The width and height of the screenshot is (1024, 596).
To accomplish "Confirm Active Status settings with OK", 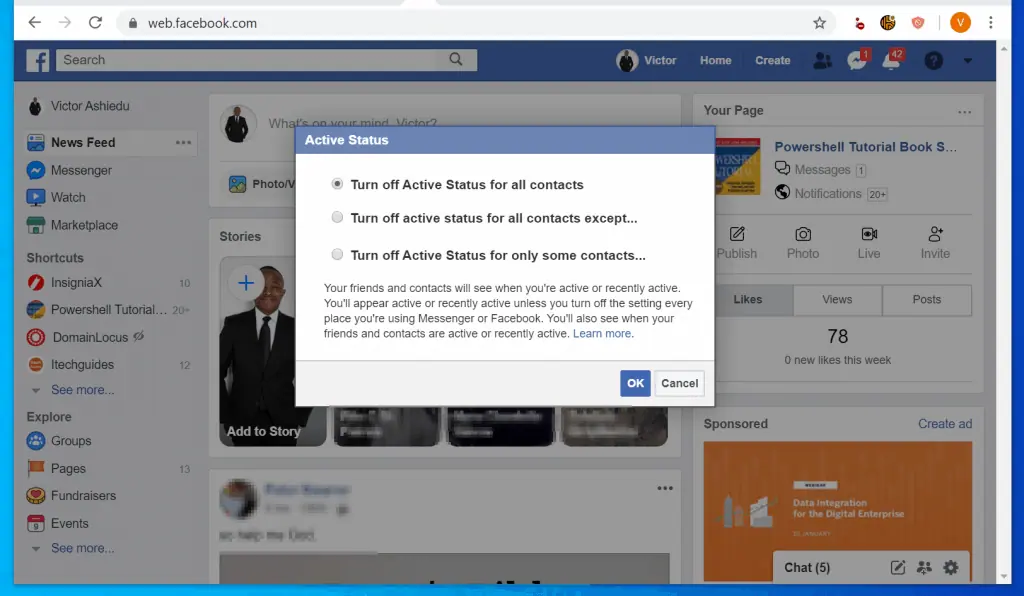I will (634, 383).
